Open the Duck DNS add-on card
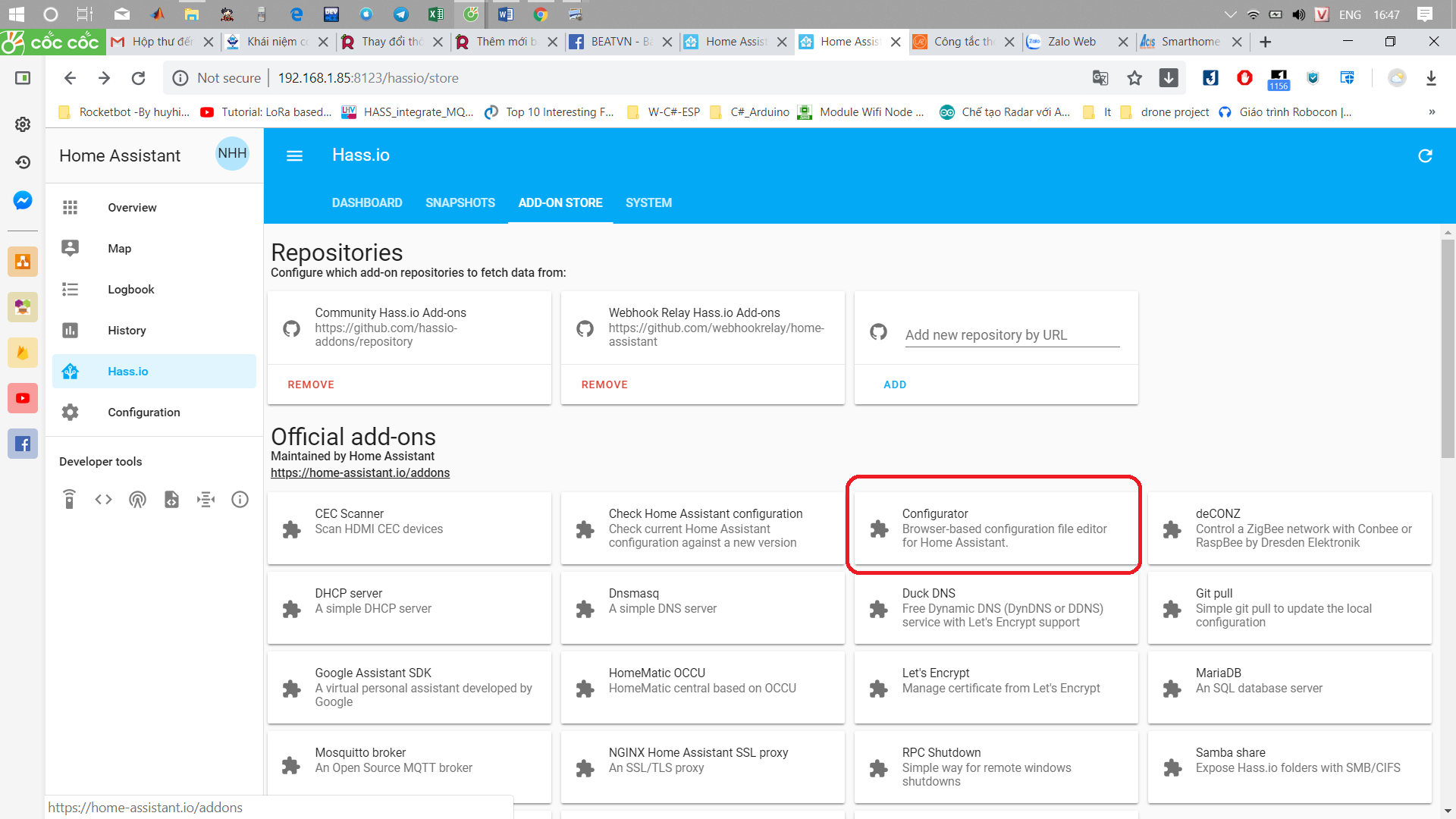Image resolution: width=1456 pixels, height=819 pixels. pyautogui.click(x=996, y=607)
